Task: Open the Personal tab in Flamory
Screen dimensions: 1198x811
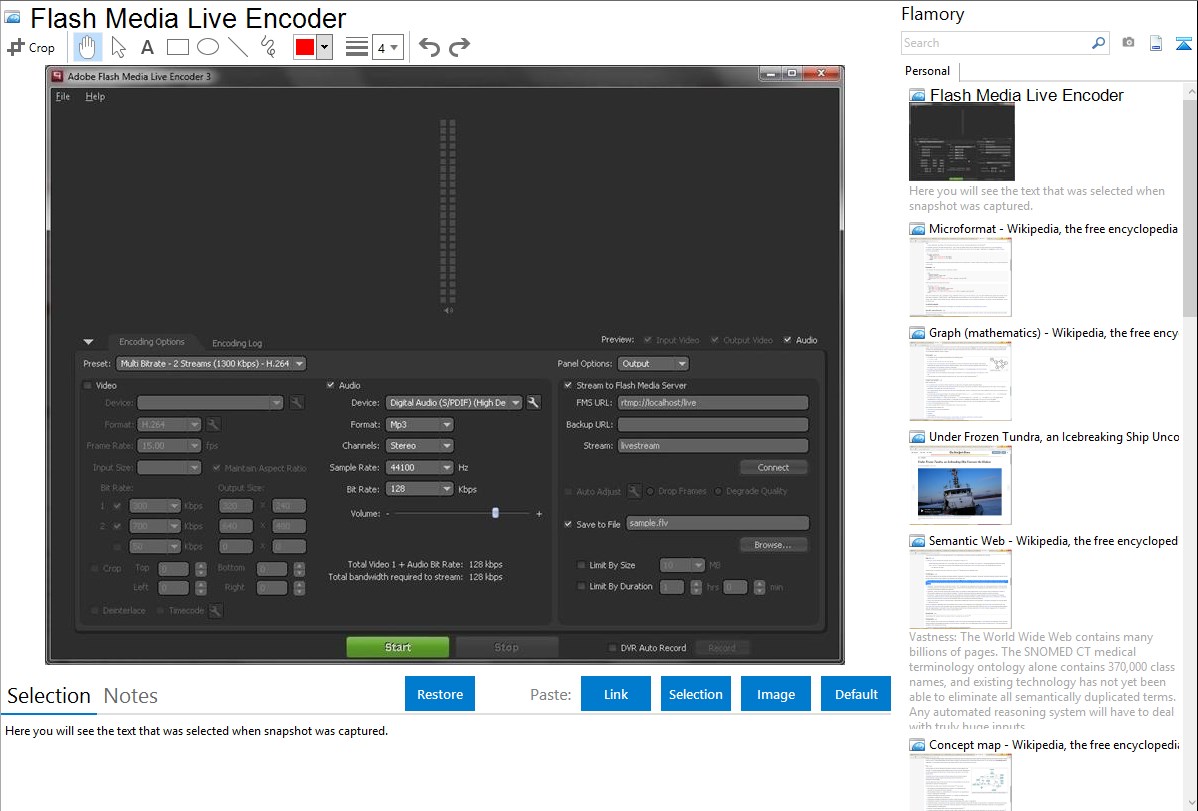Action: (928, 71)
